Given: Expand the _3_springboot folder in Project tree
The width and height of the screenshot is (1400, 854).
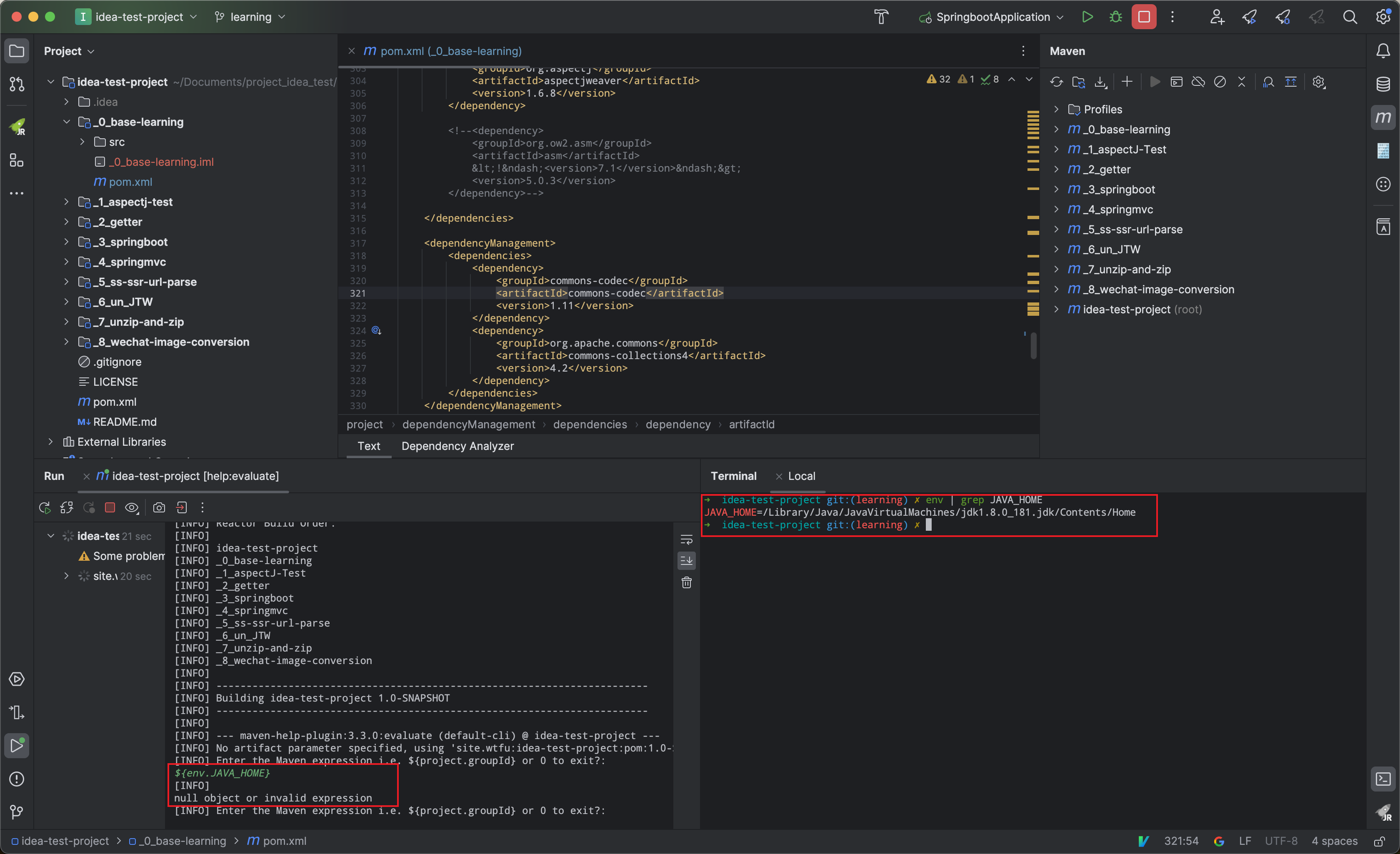Looking at the screenshot, I should point(67,242).
